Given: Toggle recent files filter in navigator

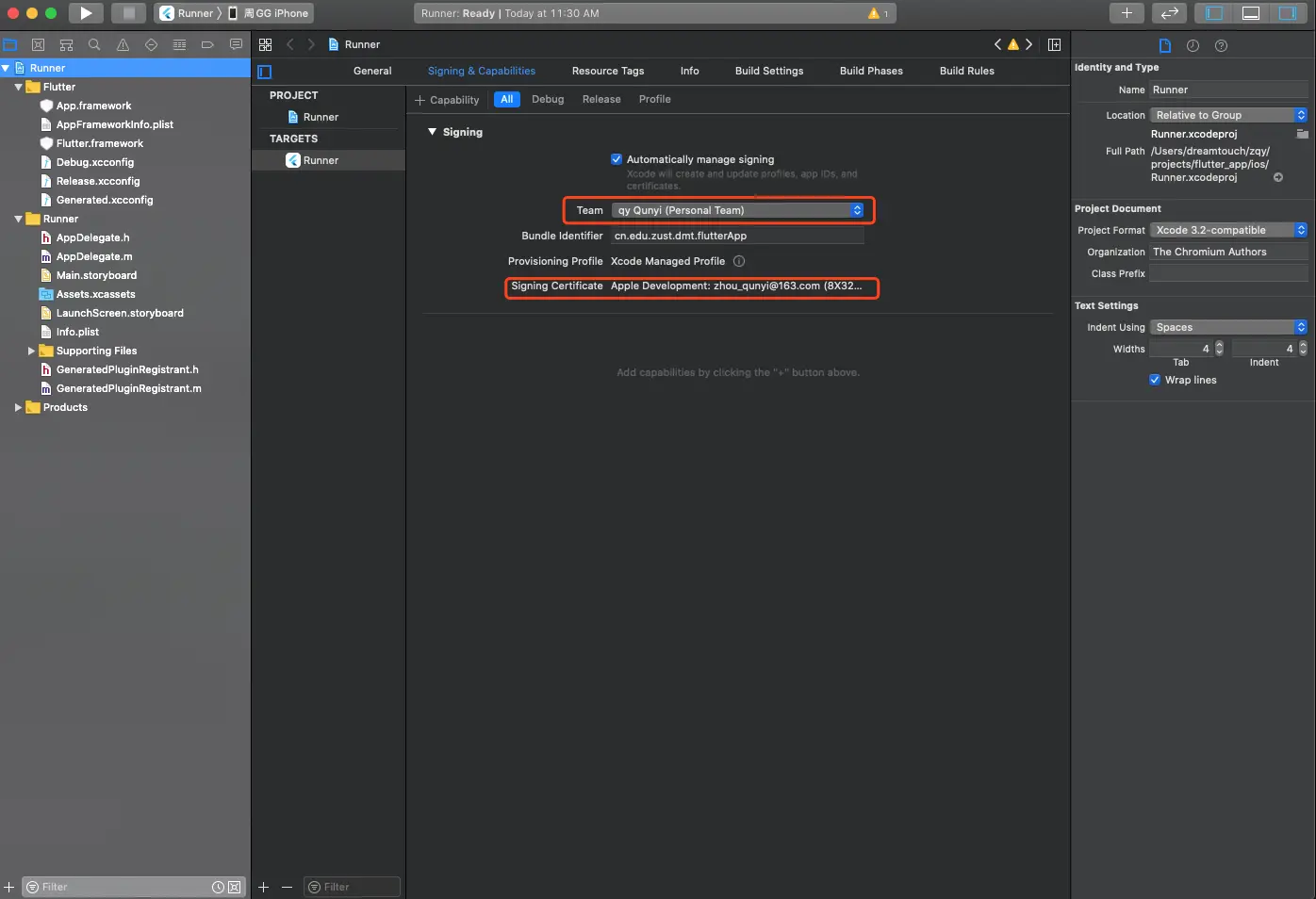Looking at the screenshot, I should [218, 887].
